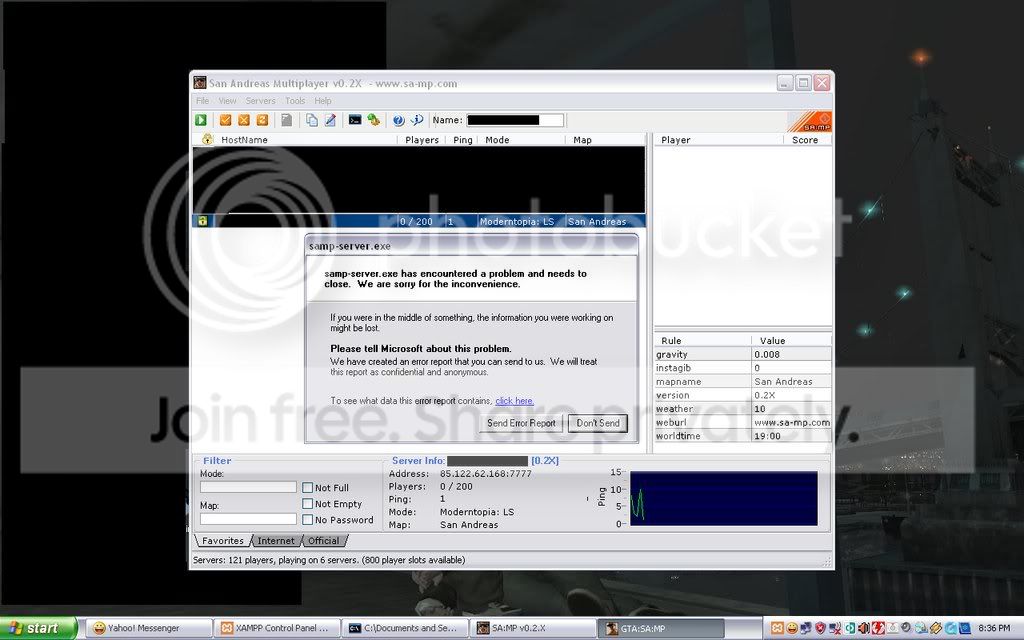This screenshot has width=1024, height=640.
Task: Click the disconnected network tray icon
Action: (835, 628)
